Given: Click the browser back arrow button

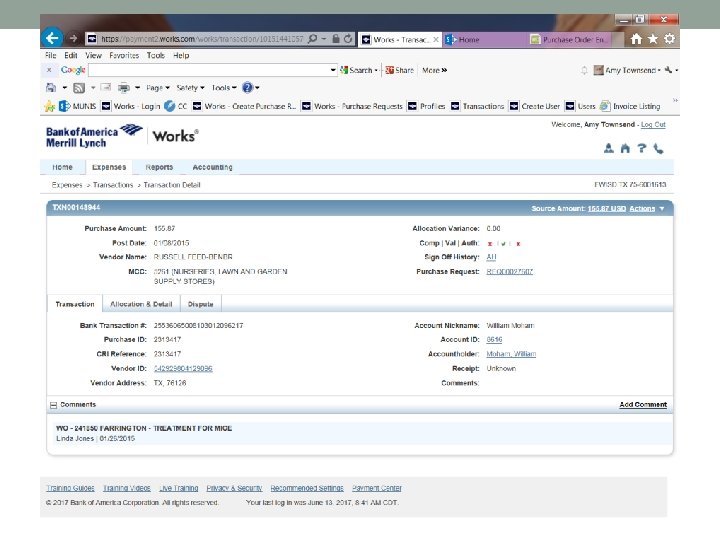Looking at the screenshot, I should (x=52, y=38).
